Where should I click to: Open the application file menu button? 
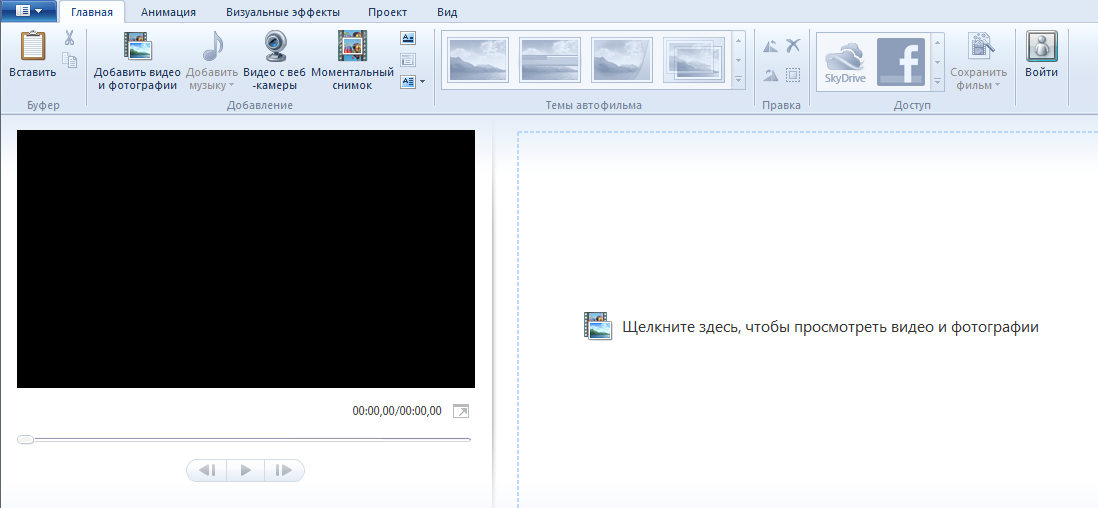pyautogui.click(x=28, y=11)
